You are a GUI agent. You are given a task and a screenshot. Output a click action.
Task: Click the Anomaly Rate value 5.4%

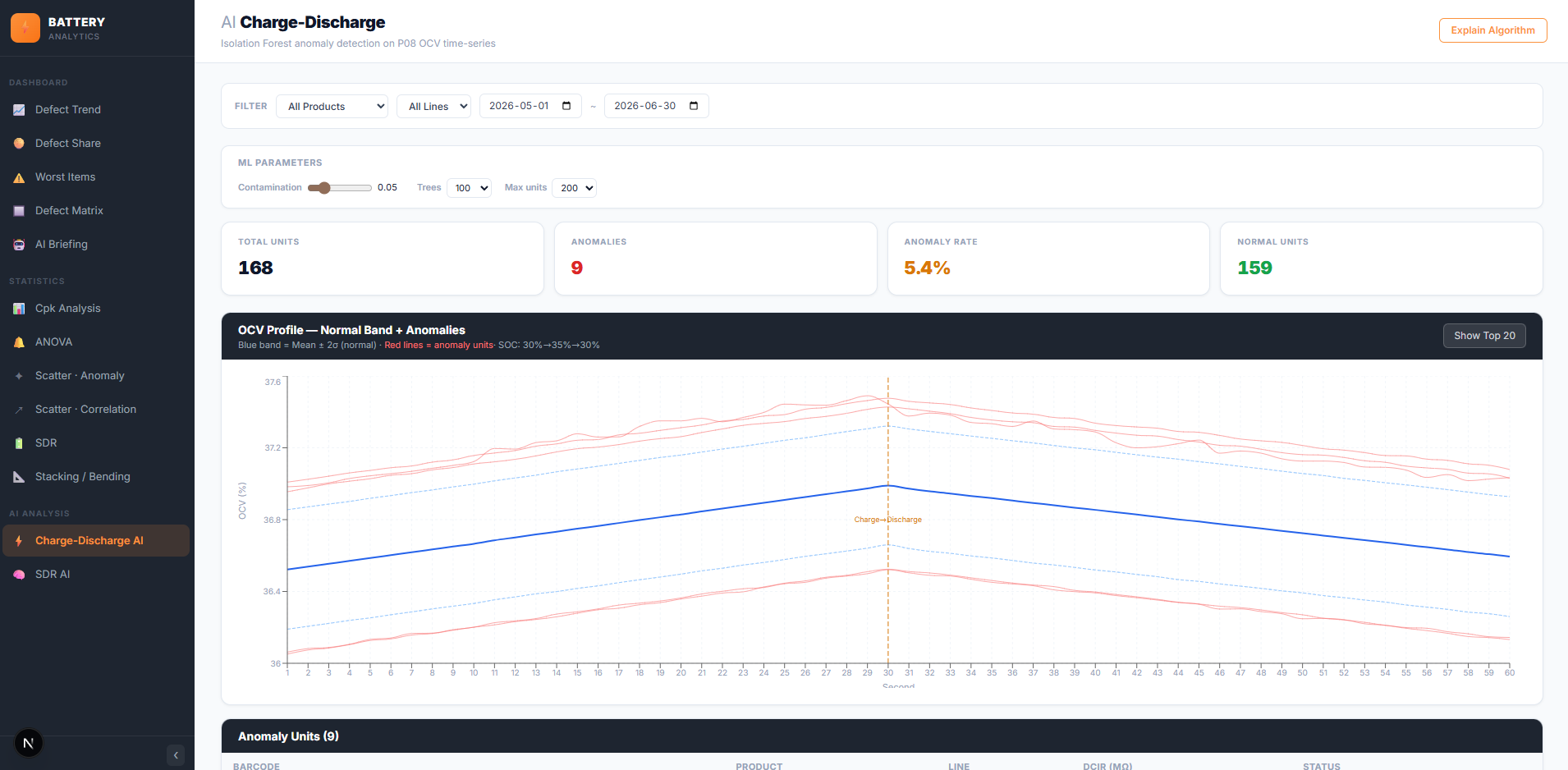[x=927, y=268]
